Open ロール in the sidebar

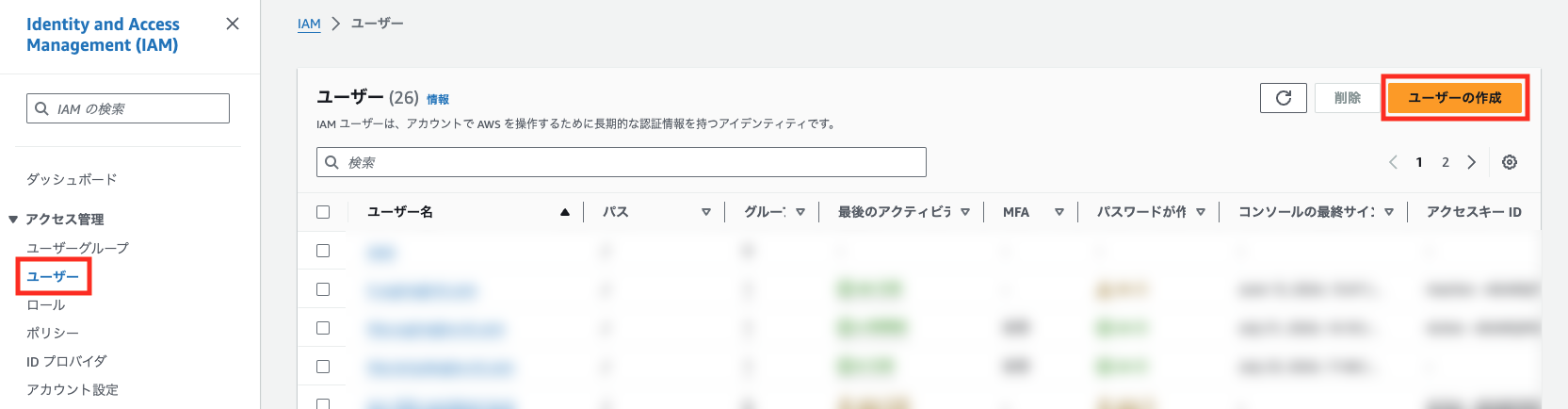click(46, 304)
